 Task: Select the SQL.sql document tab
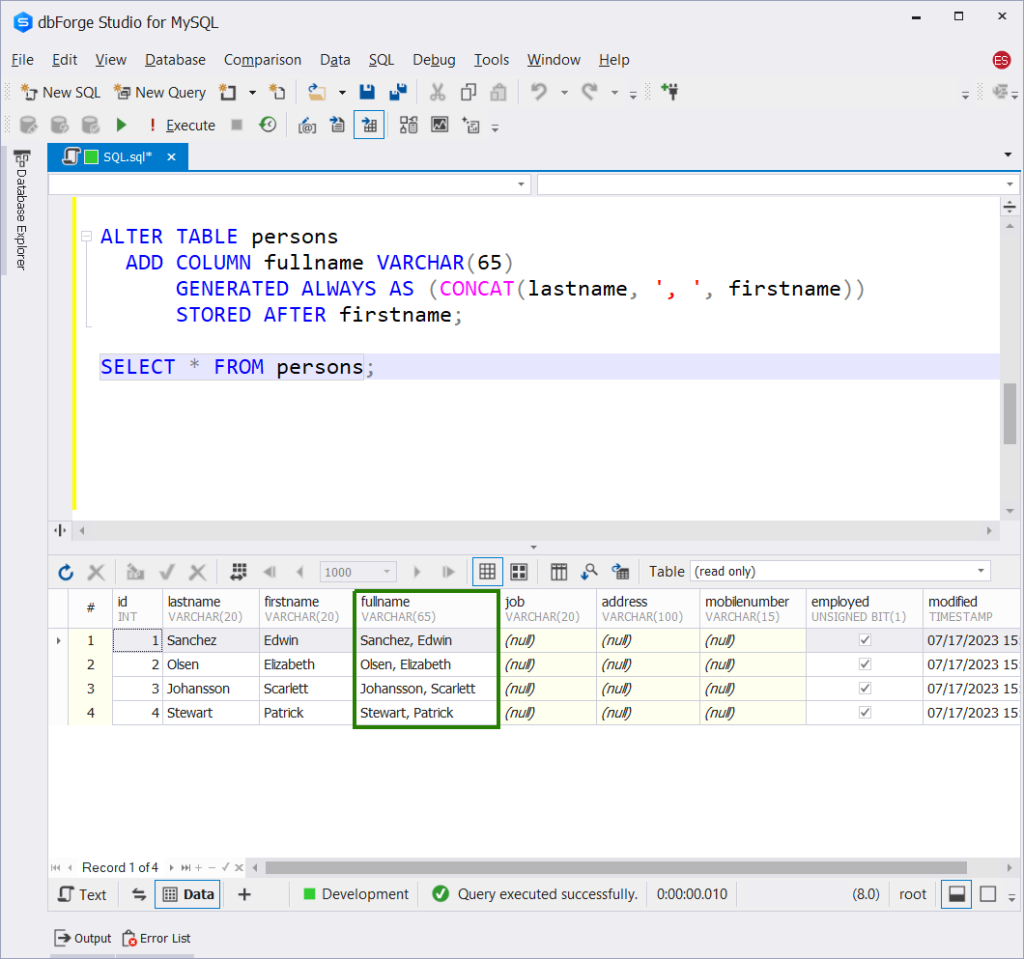[118, 157]
